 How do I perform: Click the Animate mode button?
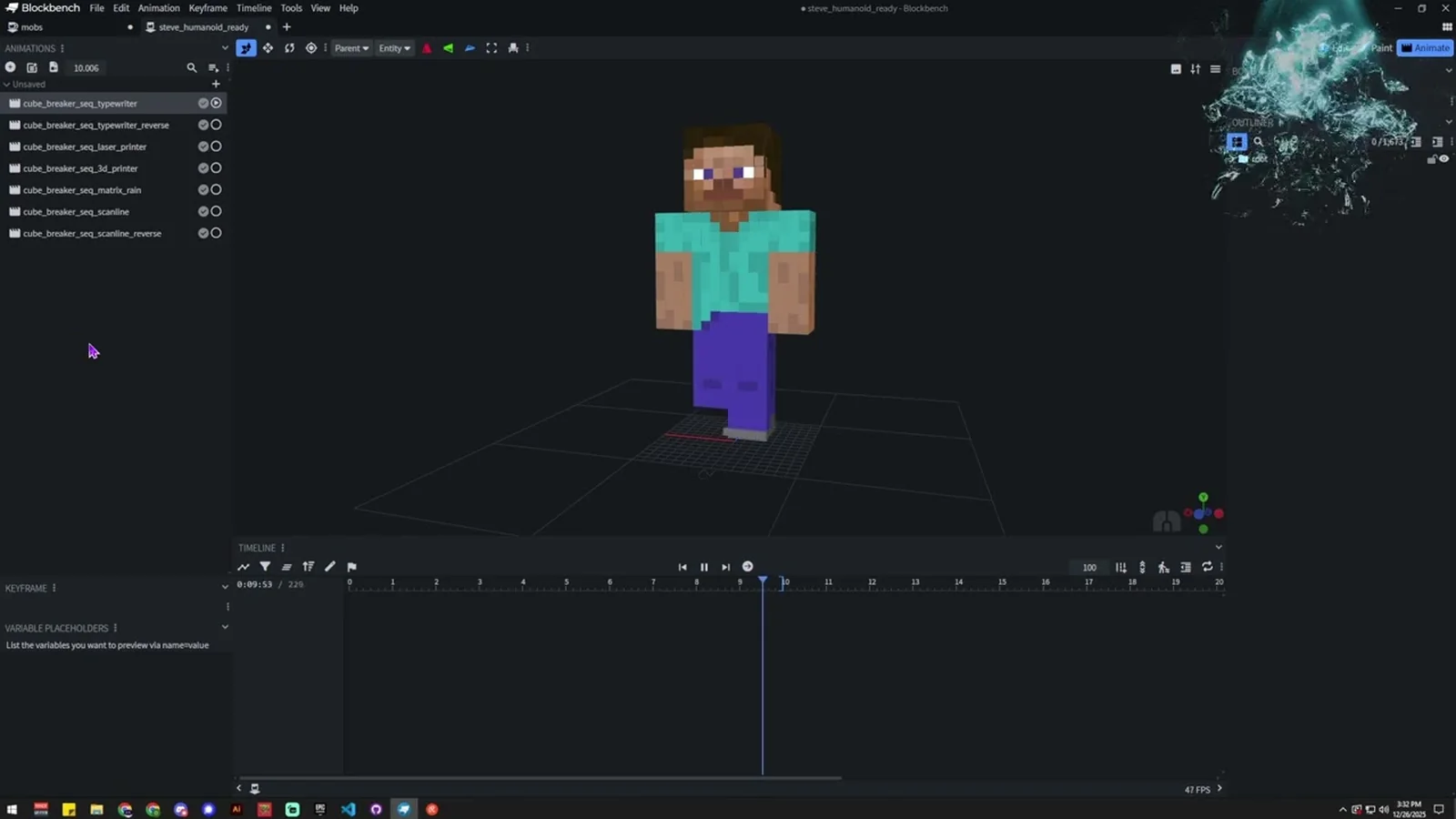tap(1425, 48)
